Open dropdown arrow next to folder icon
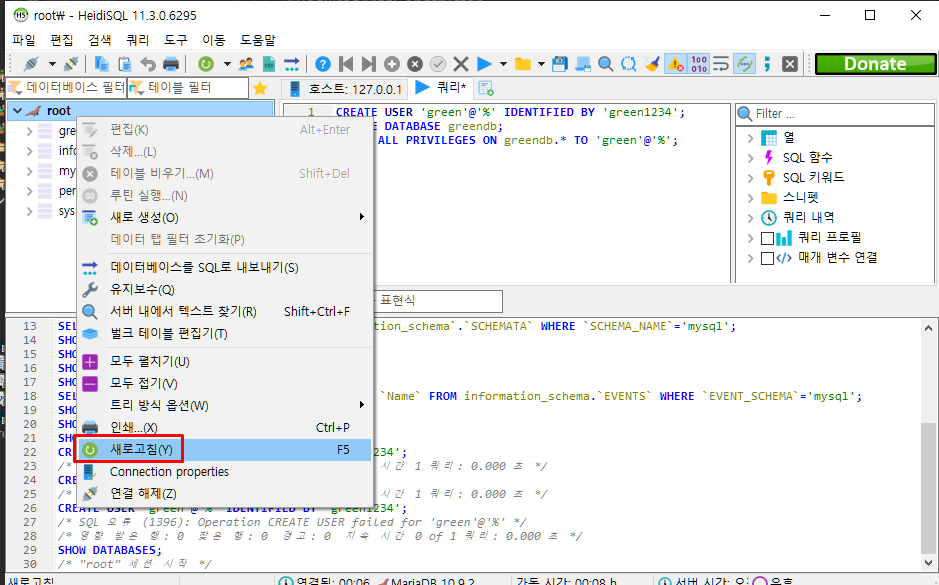The width and height of the screenshot is (939, 585). (x=541, y=63)
